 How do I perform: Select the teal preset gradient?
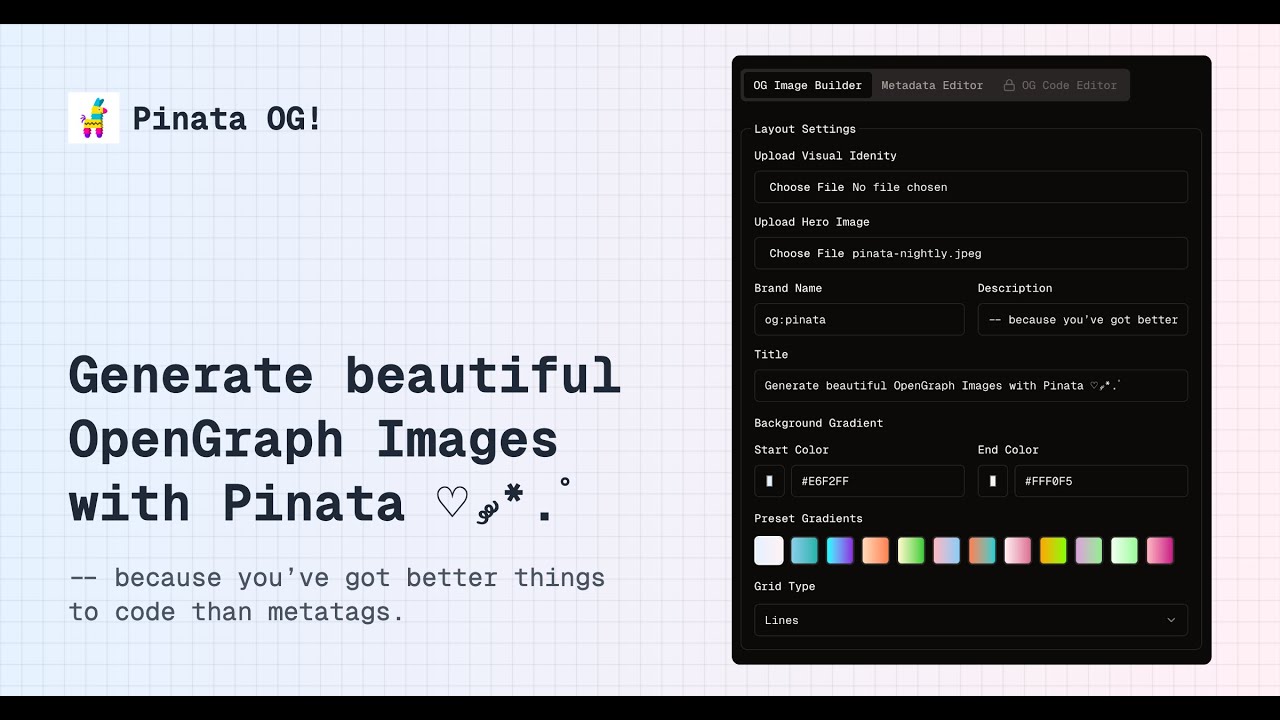(804, 550)
